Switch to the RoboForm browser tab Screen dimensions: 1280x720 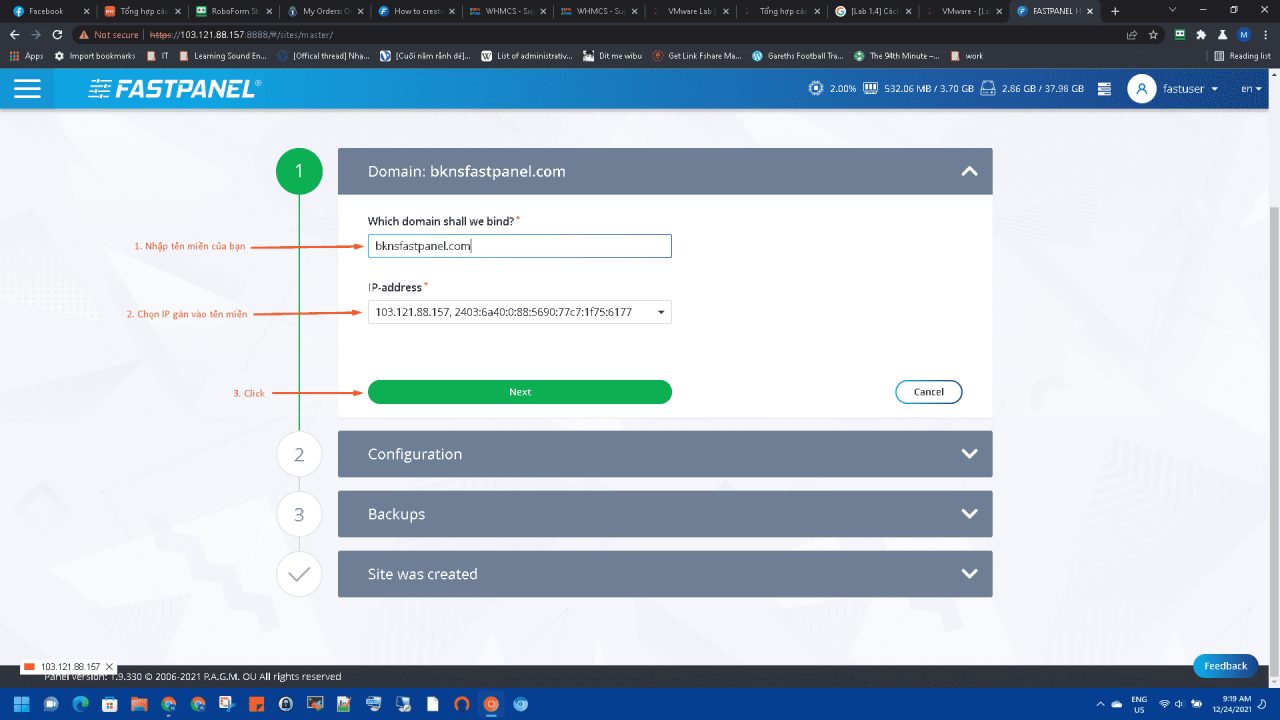click(233, 11)
